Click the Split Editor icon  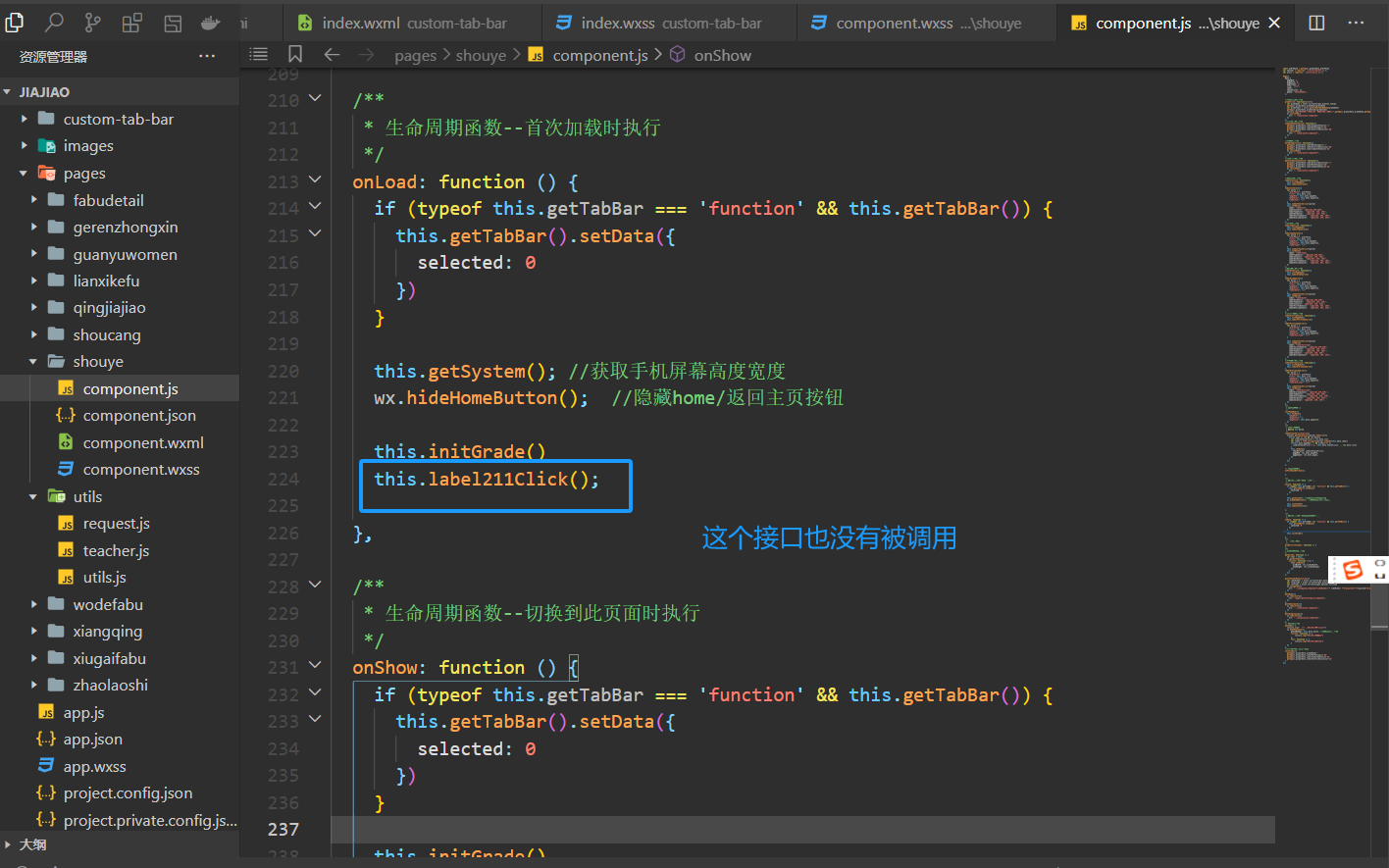(x=1317, y=23)
